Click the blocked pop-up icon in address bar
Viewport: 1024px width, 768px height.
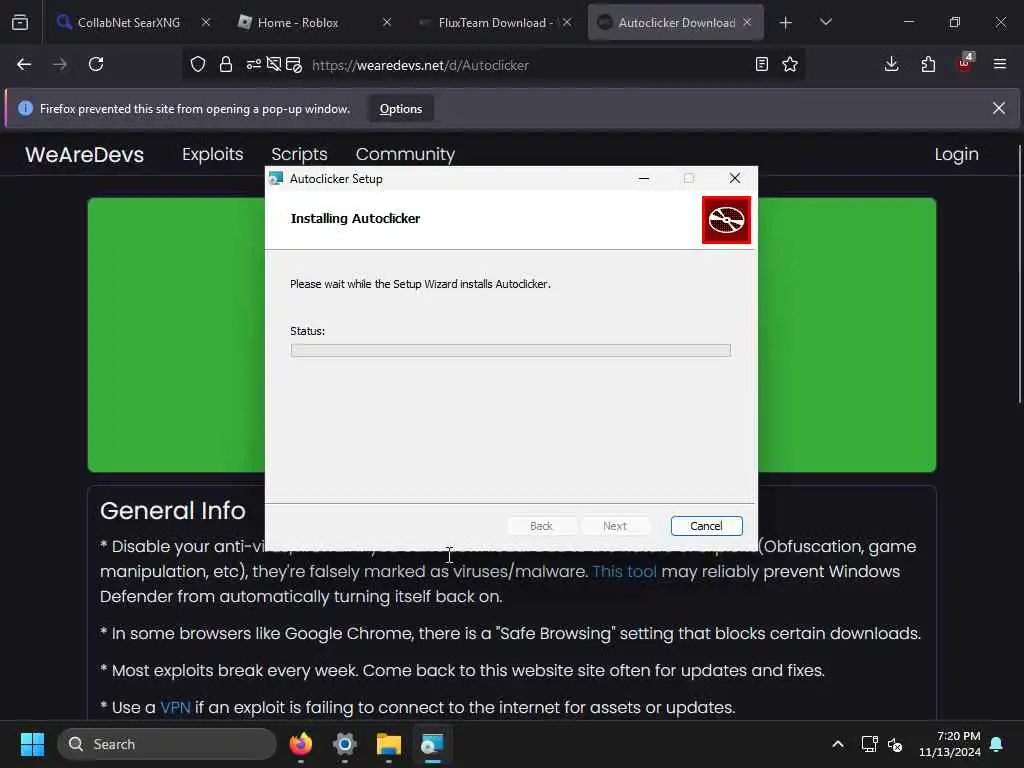tap(294, 64)
